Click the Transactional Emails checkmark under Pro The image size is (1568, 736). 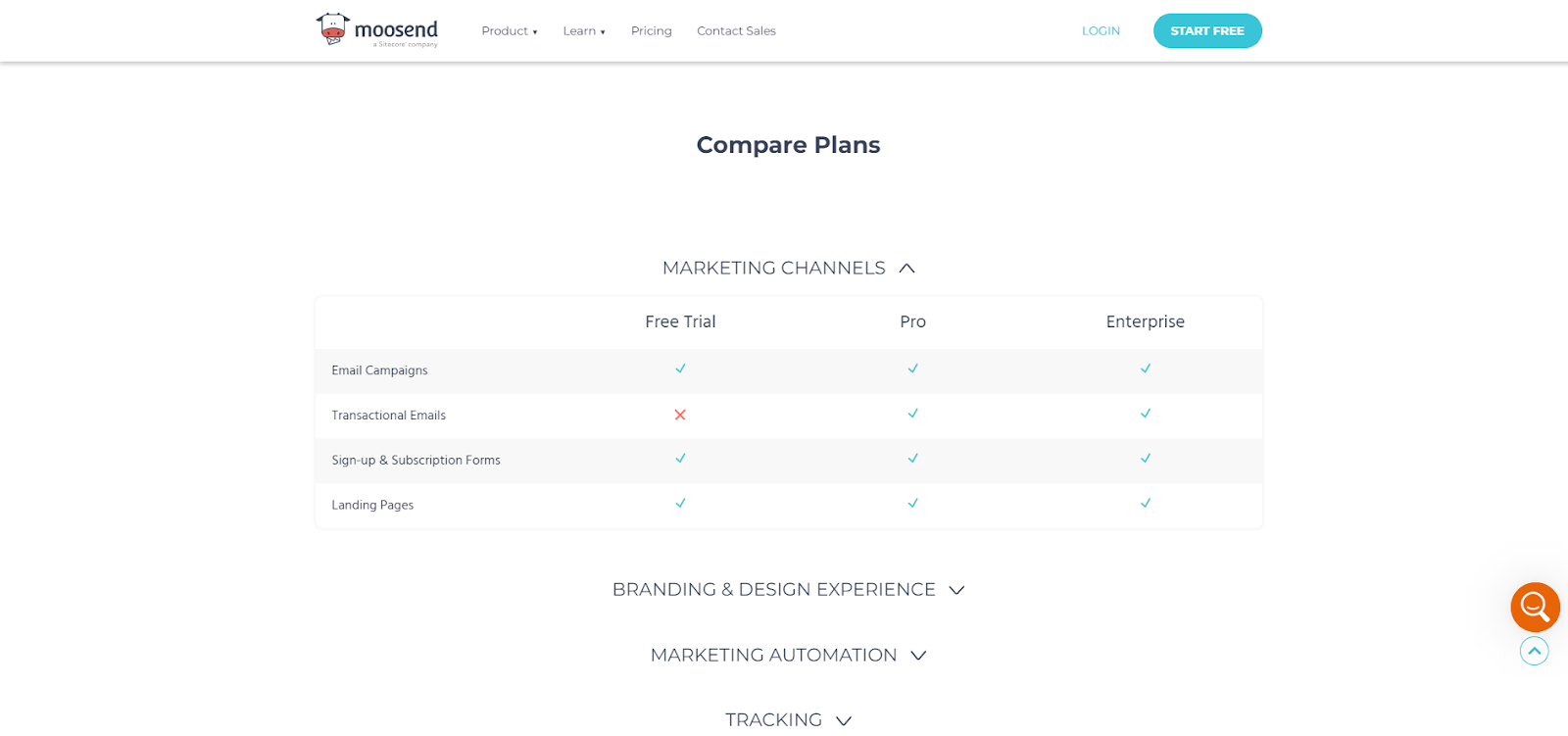click(x=912, y=415)
